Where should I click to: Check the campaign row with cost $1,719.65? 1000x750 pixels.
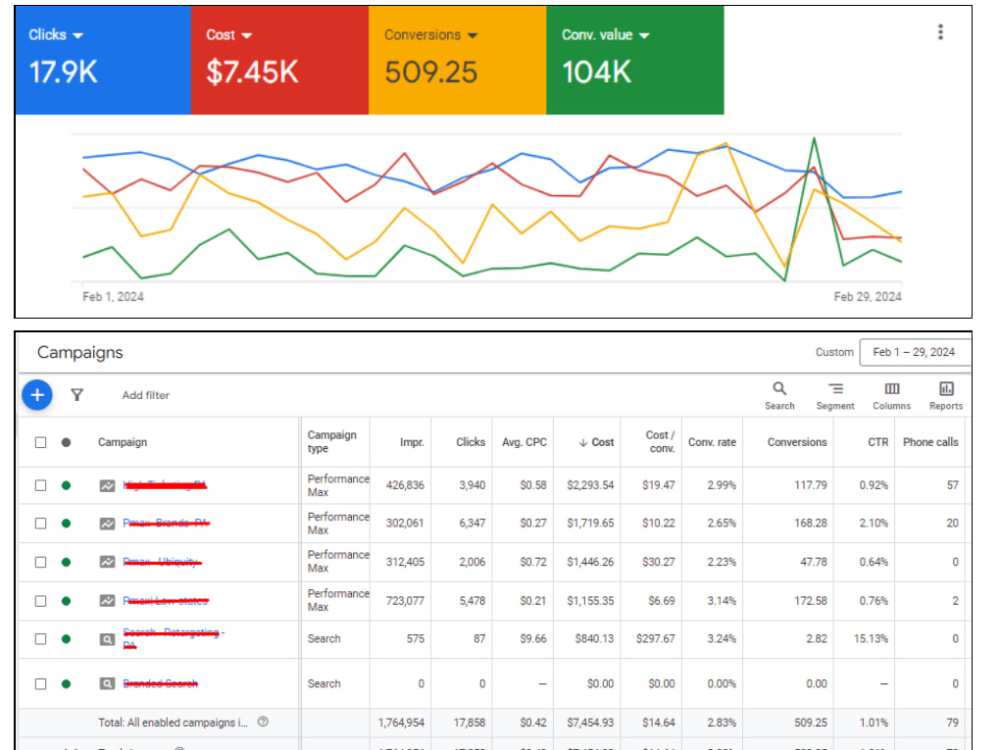pyautogui.click(x=40, y=524)
